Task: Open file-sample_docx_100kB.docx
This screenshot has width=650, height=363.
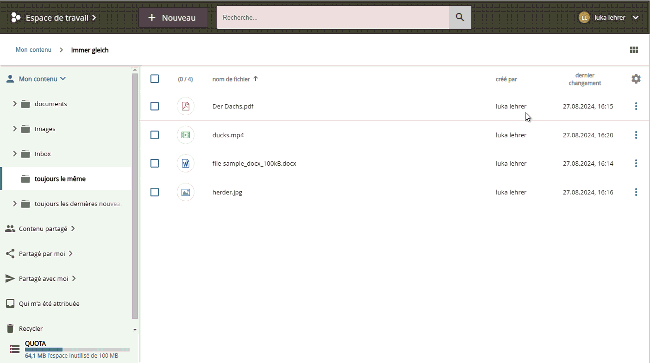Action: tap(254, 163)
